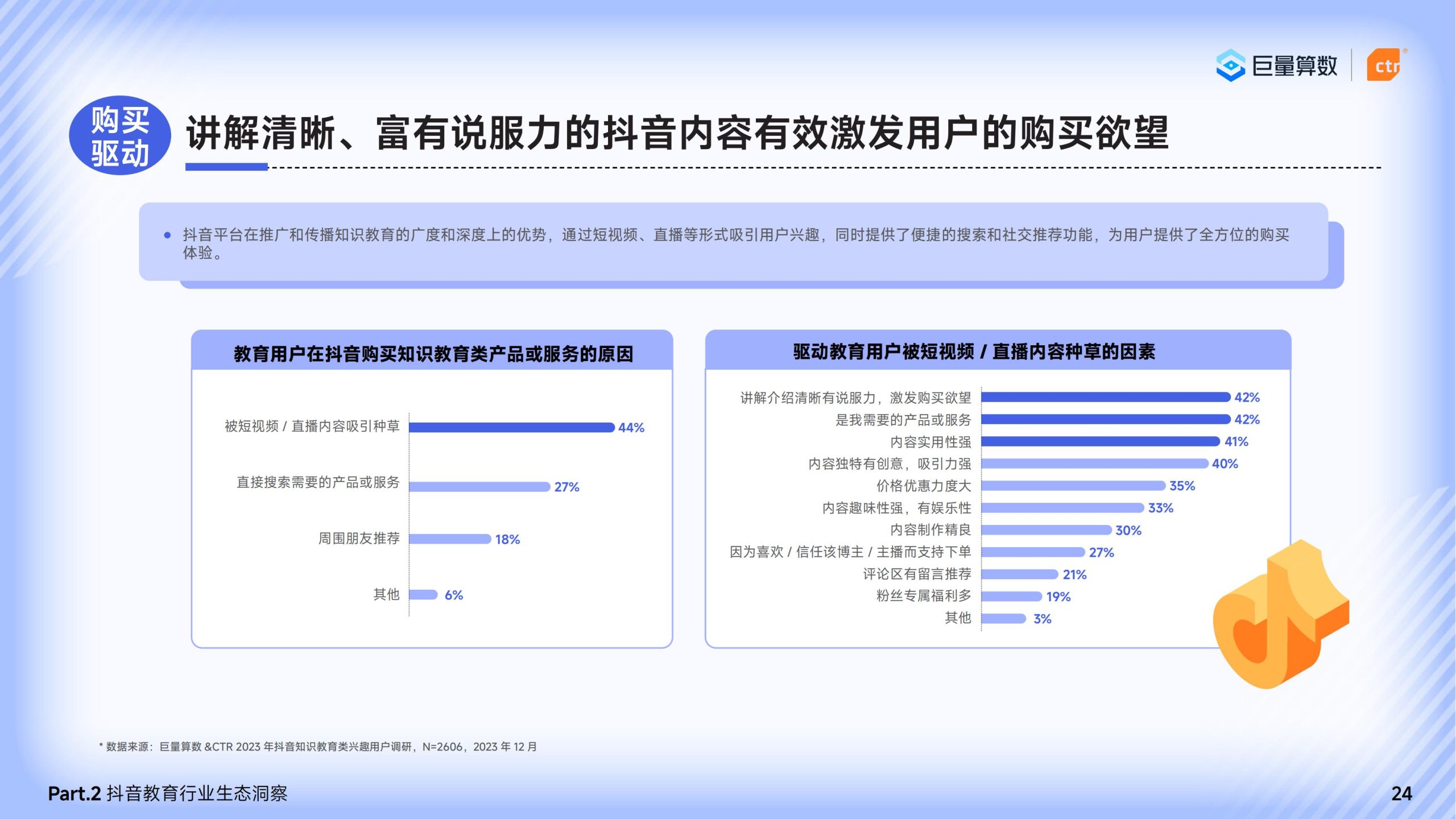Select the 内容制作精良 30% bar
Screen dimensions: 1456x819
pyautogui.click(x=1046, y=530)
